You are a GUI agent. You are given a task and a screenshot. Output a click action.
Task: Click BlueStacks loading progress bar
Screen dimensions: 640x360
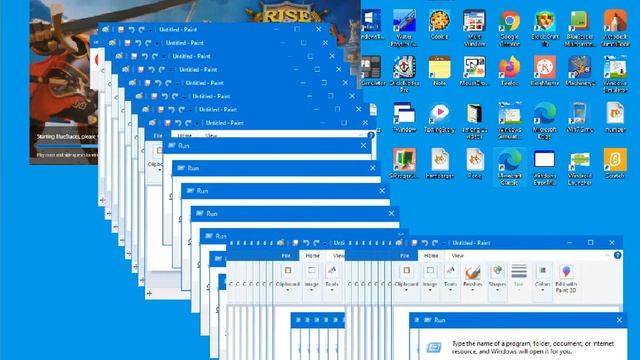(x=67, y=146)
